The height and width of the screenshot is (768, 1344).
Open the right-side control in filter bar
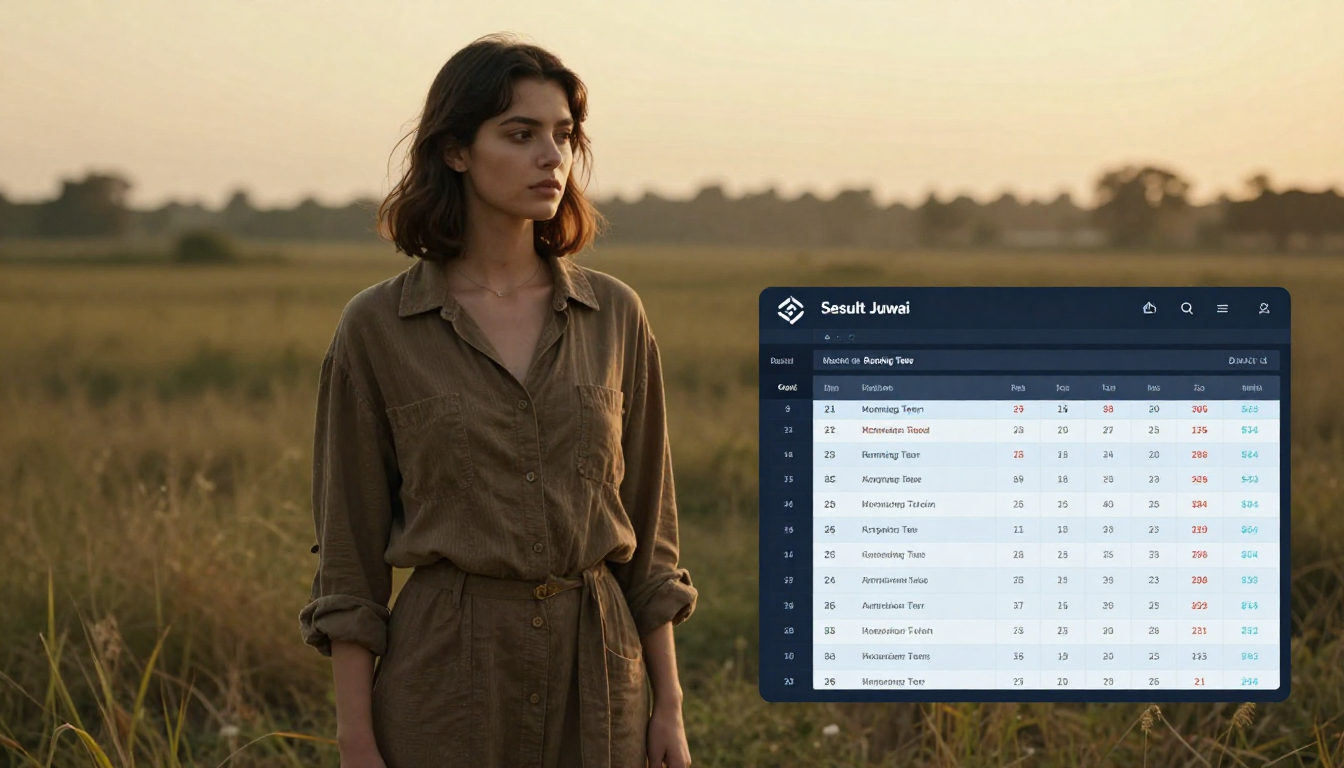click(x=1247, y=360)
